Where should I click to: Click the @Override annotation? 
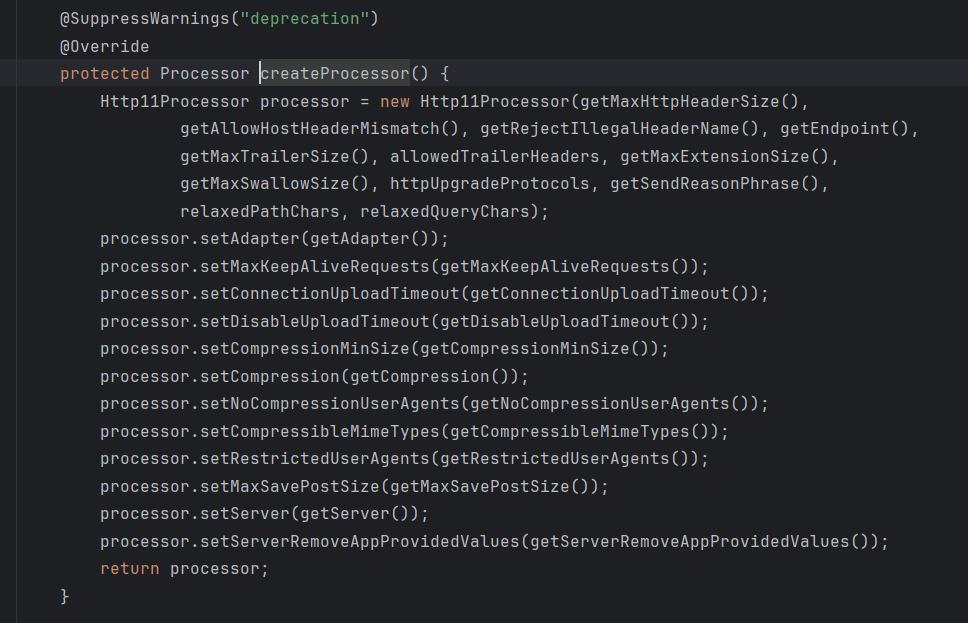click(x=104, y=47)
